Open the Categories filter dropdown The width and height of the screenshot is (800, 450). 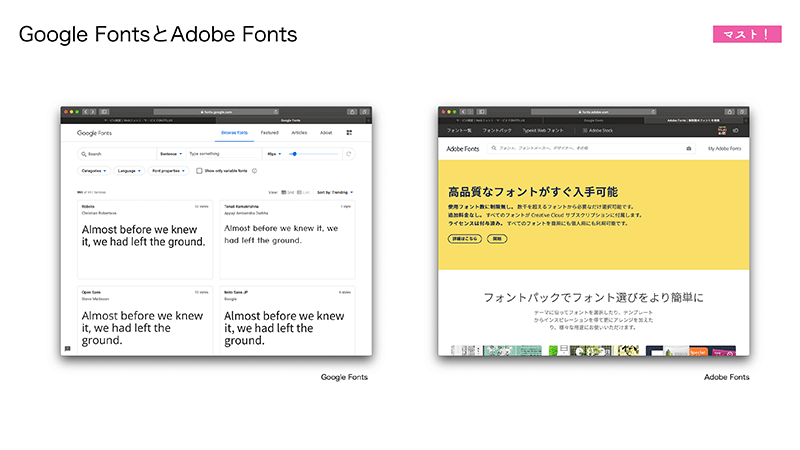95,171
